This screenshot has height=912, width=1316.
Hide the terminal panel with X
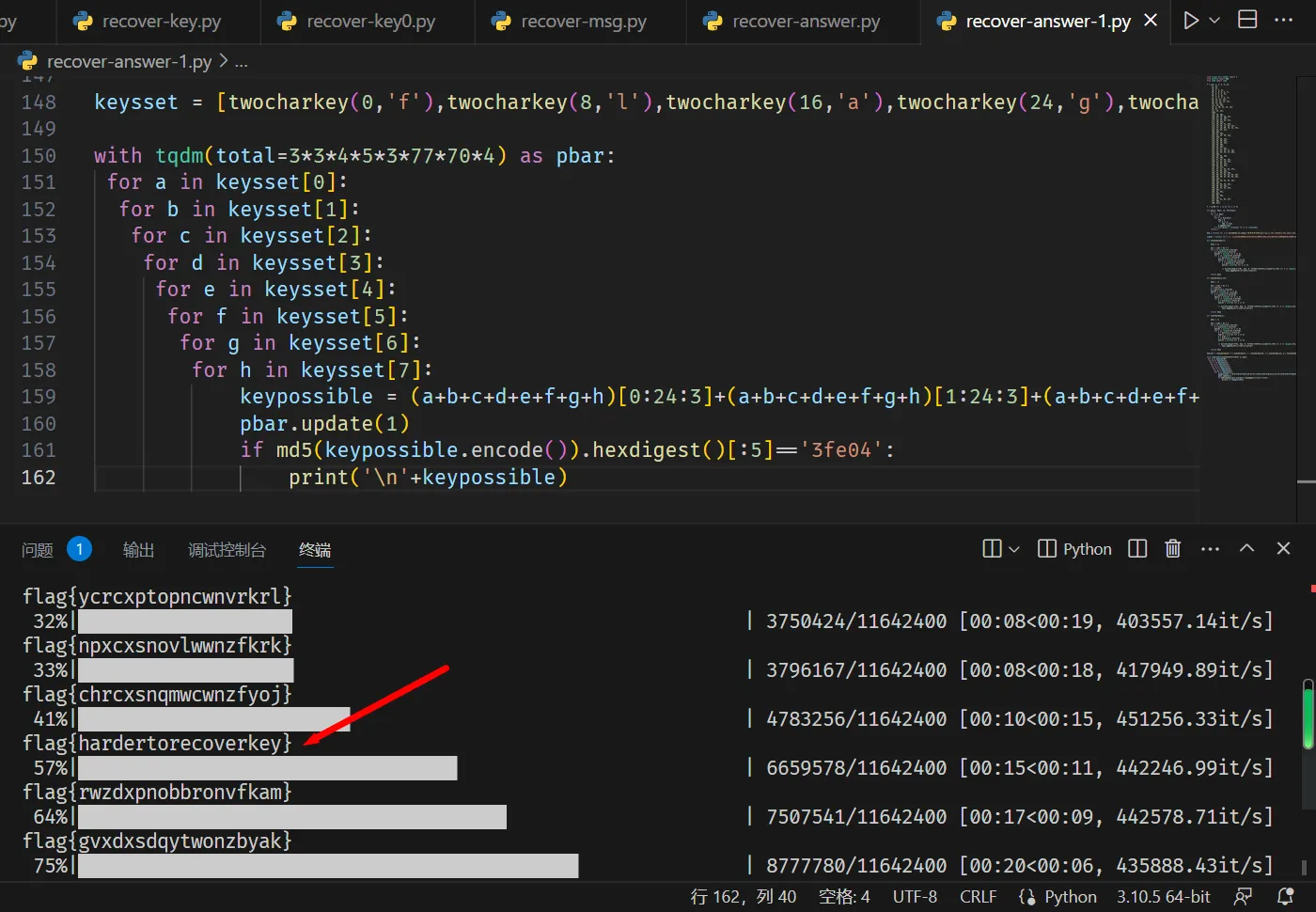point(1283,549)
